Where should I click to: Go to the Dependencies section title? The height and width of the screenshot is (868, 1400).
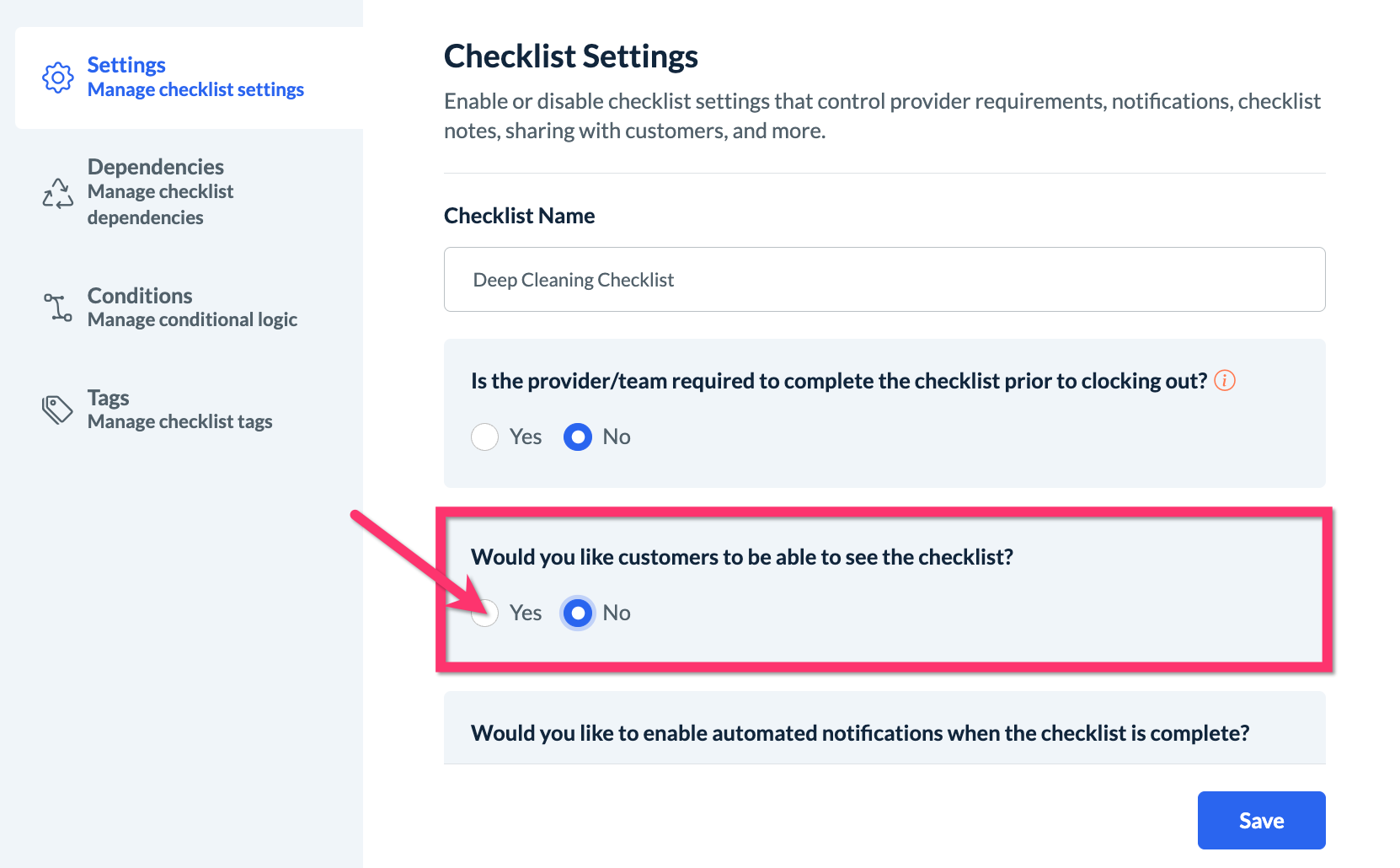coord(156,167)
